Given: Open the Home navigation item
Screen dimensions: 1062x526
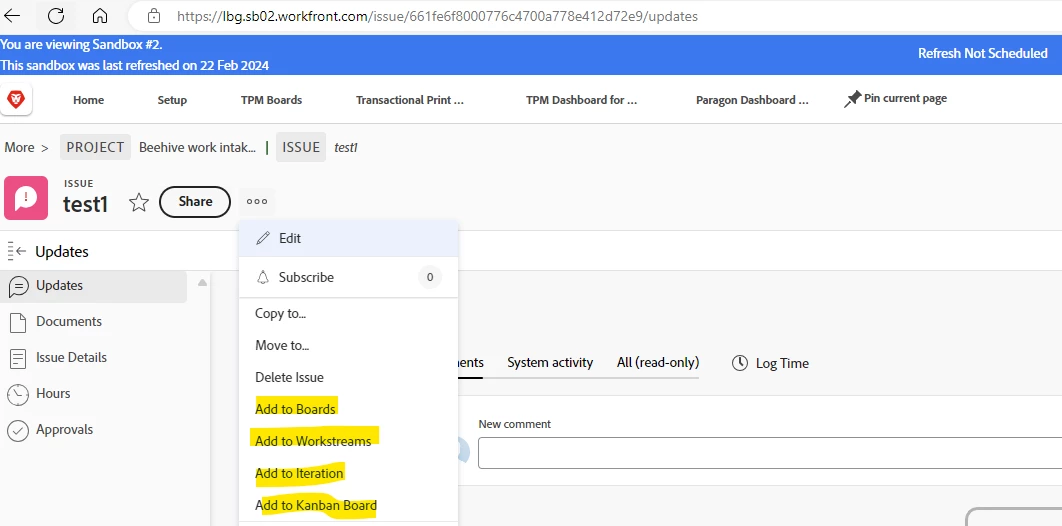Looking at the screenshot, I should 89,100.
